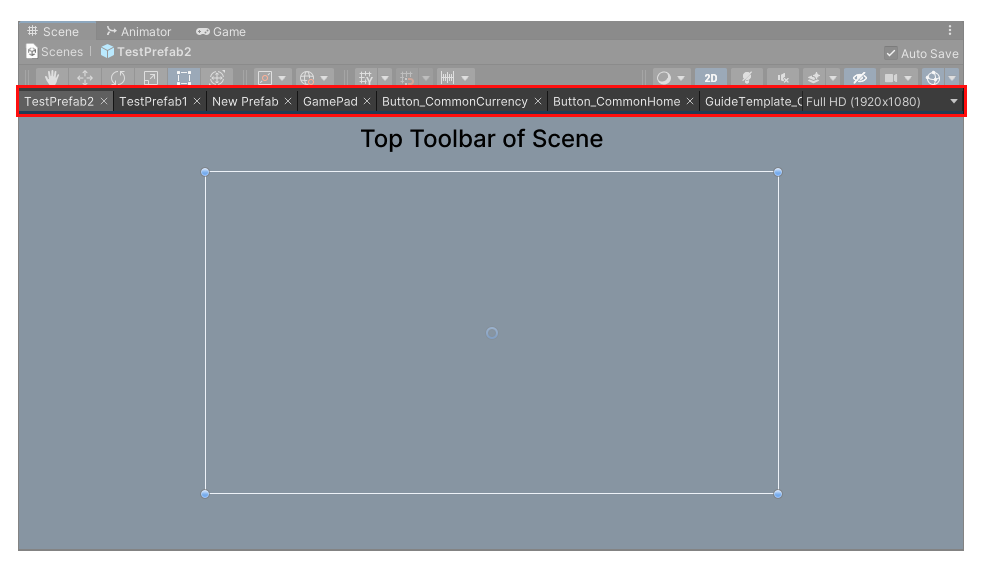
Task: Open the Full HD (1920x1080) resolution dropdown
Action: tap(881, 101)
